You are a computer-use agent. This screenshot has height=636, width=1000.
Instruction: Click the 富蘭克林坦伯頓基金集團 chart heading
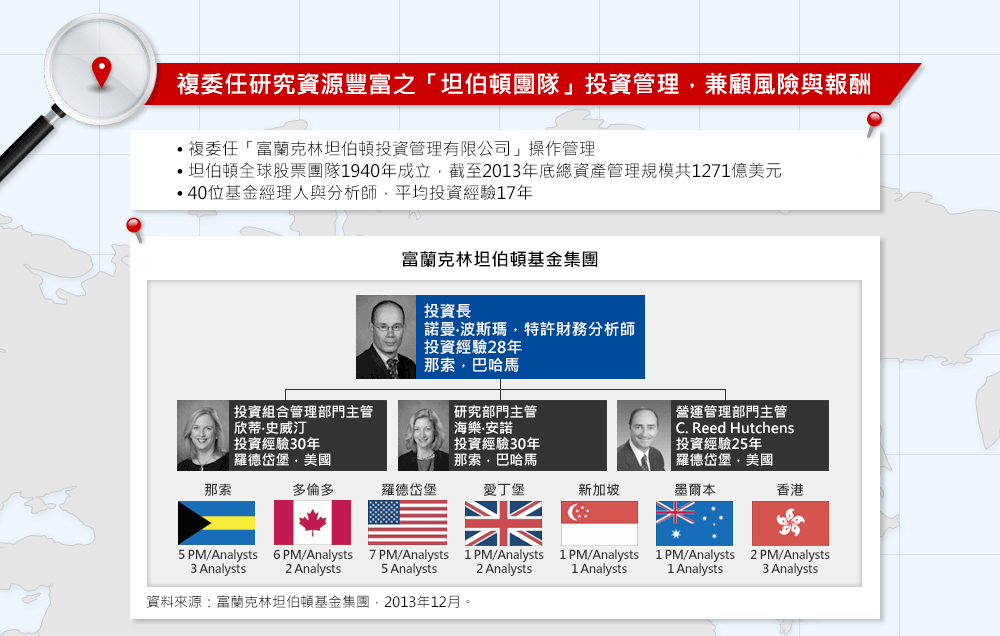tap(500, 260)
